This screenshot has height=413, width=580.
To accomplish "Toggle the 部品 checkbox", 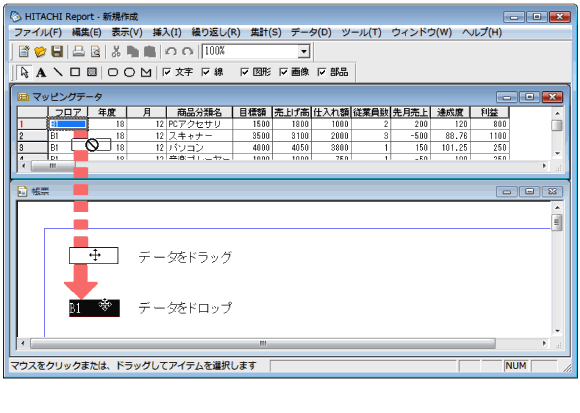I will coord(322,72).
